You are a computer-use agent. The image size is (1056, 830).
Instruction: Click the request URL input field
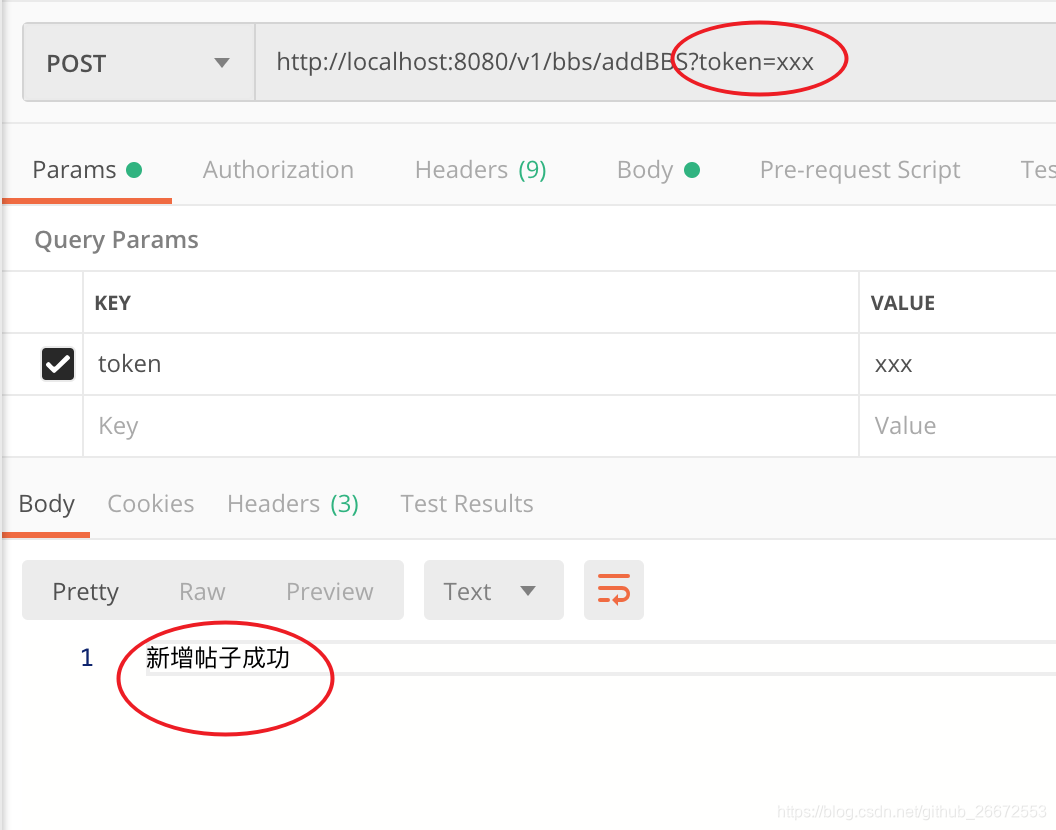click(x=655, y=63)
